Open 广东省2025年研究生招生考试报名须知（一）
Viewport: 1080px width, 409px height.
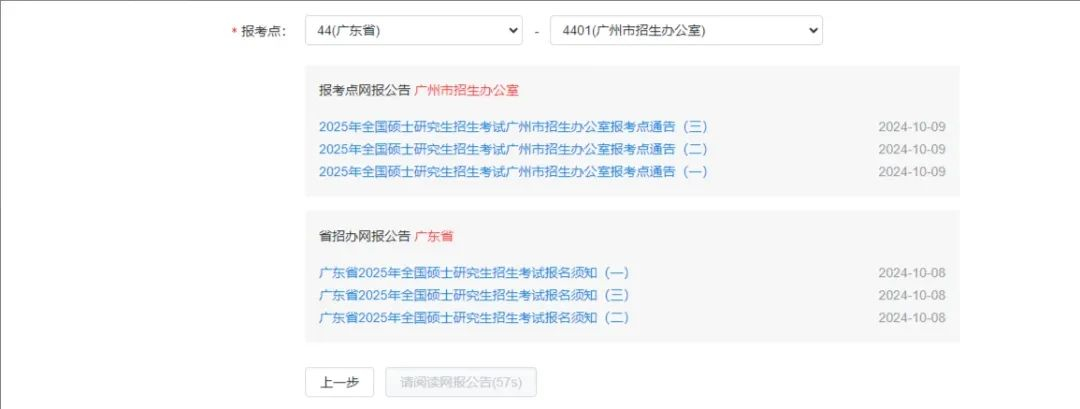(x=474, y=273)
